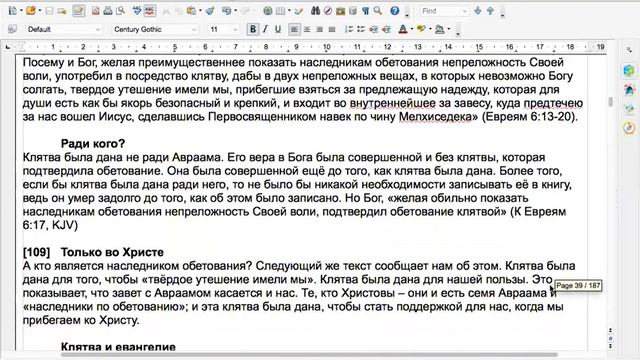Apply the red font color
Viewport: 640px width, 360px height.
(403, 29)
